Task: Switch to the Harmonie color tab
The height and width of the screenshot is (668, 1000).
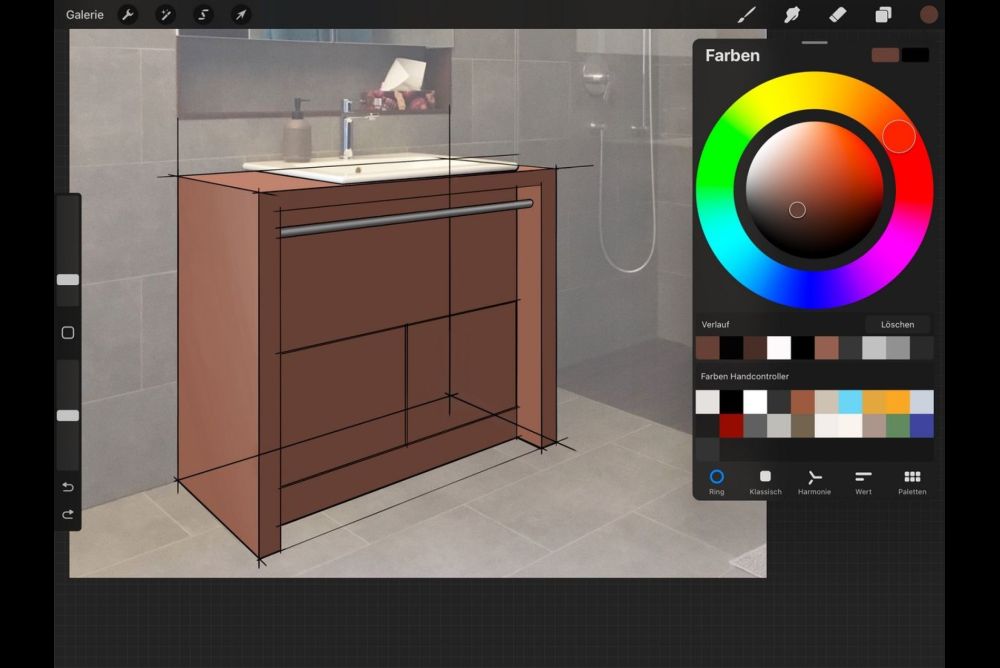Action: point(814,482)
